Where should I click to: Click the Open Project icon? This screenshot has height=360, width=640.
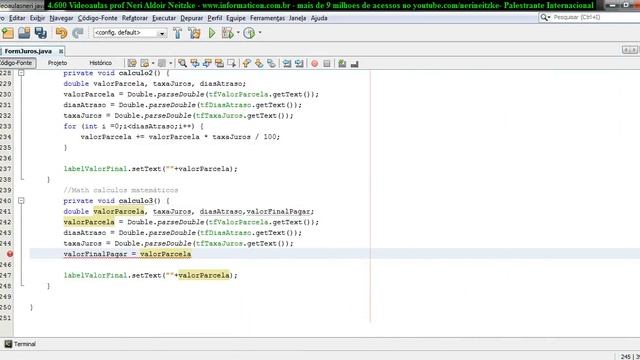[x=24, y=33]
